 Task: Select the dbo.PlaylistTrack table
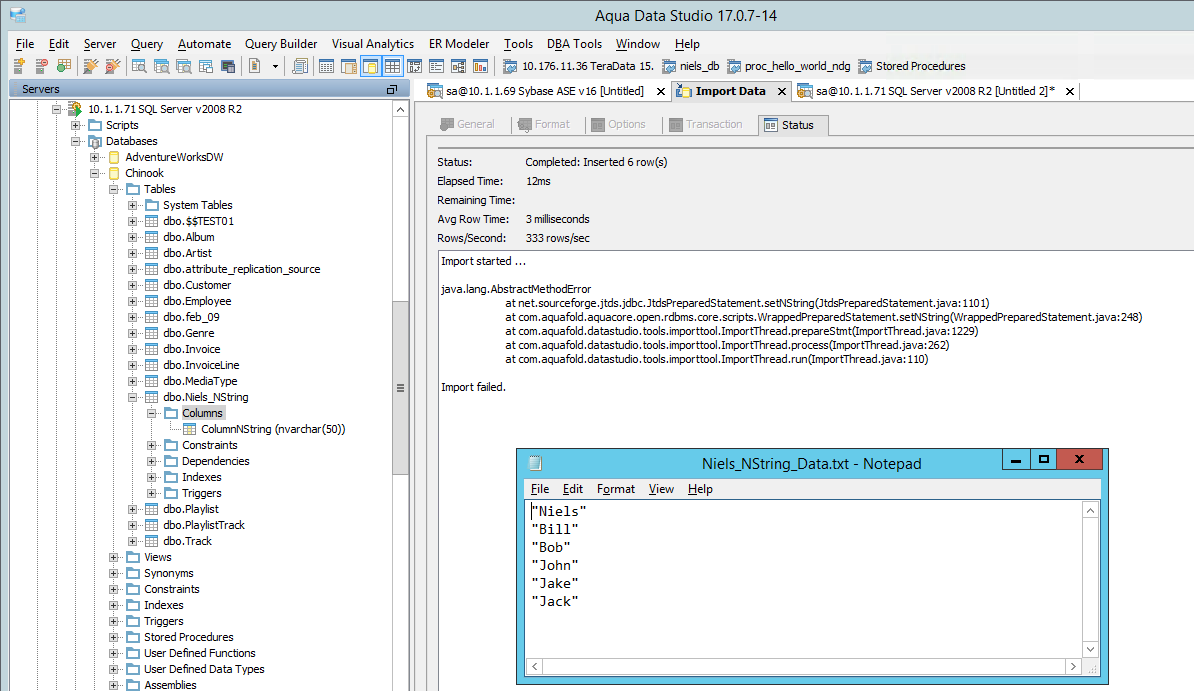tap(203, 525)
